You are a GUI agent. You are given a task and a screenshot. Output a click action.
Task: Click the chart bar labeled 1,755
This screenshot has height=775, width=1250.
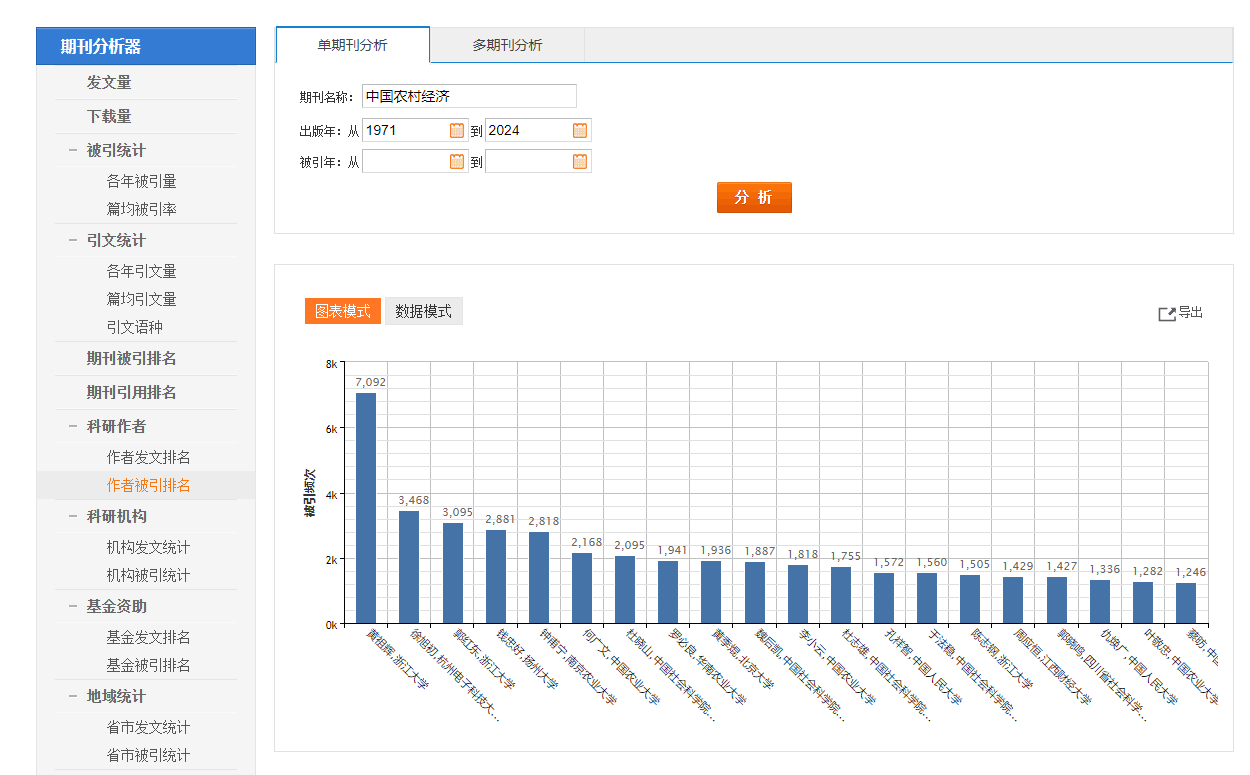[841, 595]
